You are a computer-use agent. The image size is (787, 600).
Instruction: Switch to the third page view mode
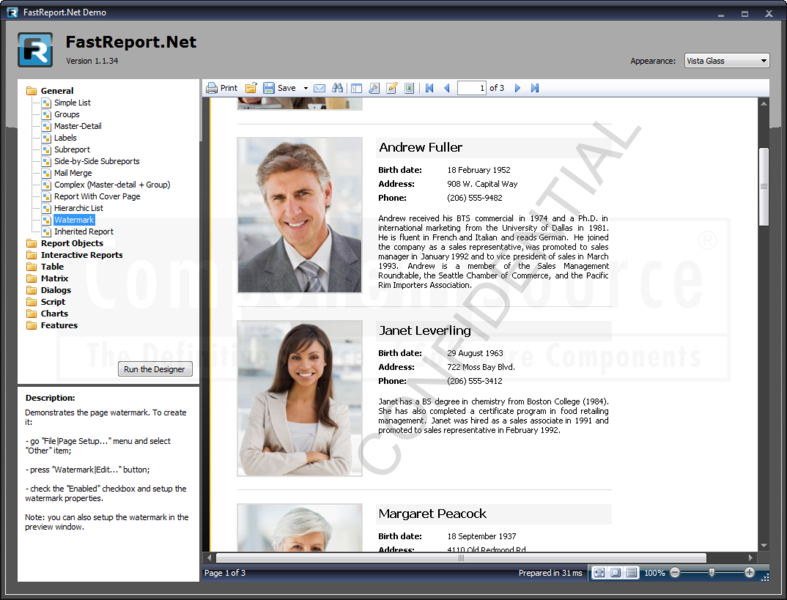pyautogui.click(x=632, y=573)
